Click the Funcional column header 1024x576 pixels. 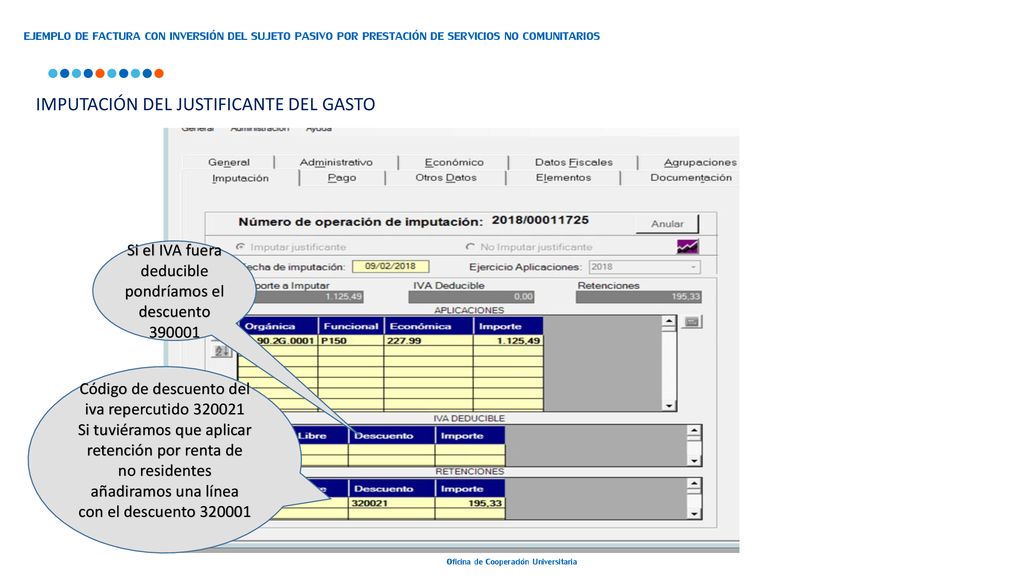click(351, 326)
